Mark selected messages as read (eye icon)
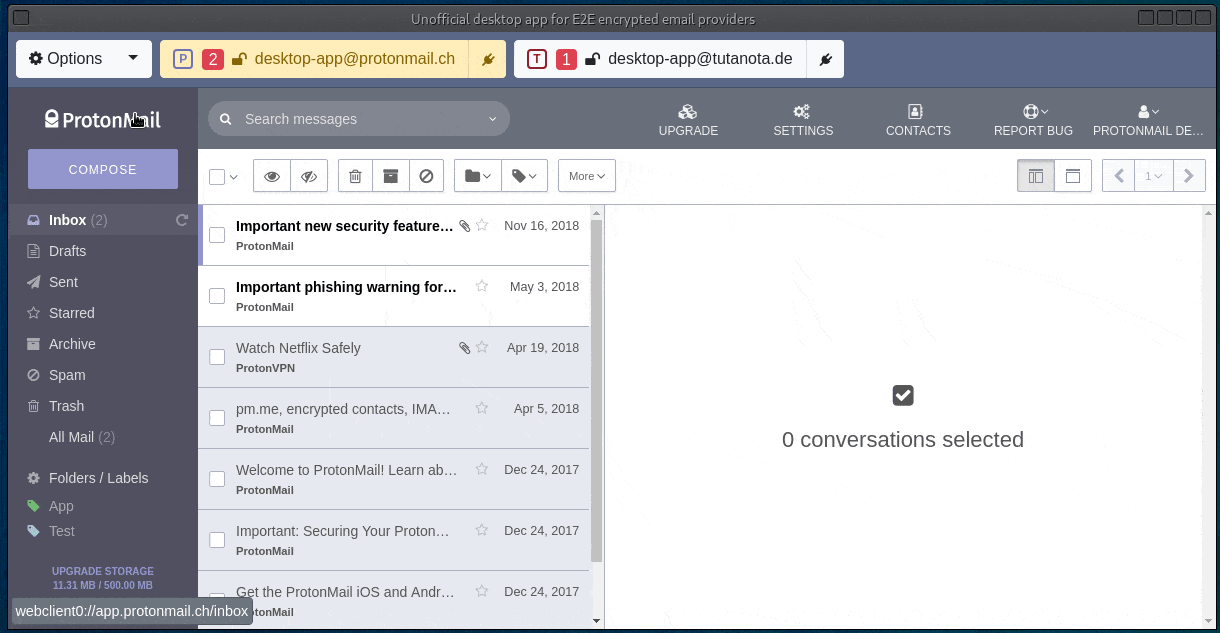 coord(272,176)
